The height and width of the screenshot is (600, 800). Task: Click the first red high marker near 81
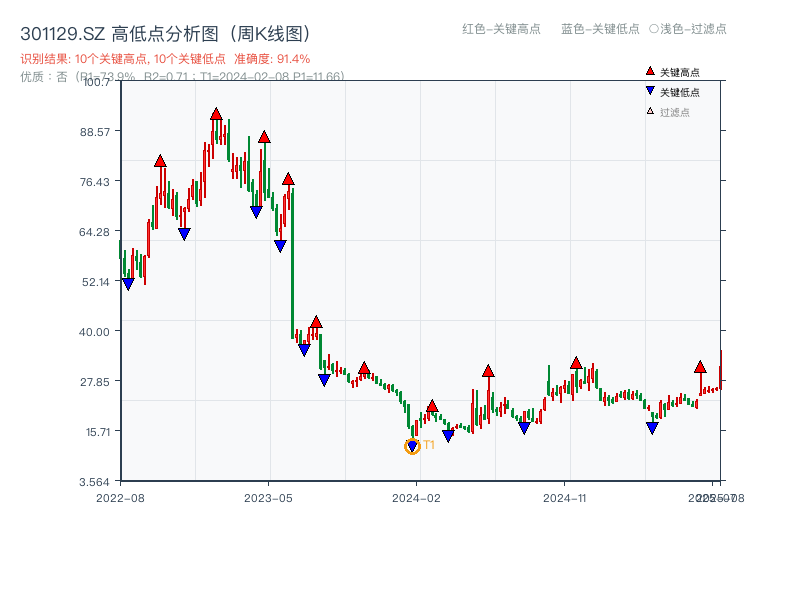tap(160, 161)
